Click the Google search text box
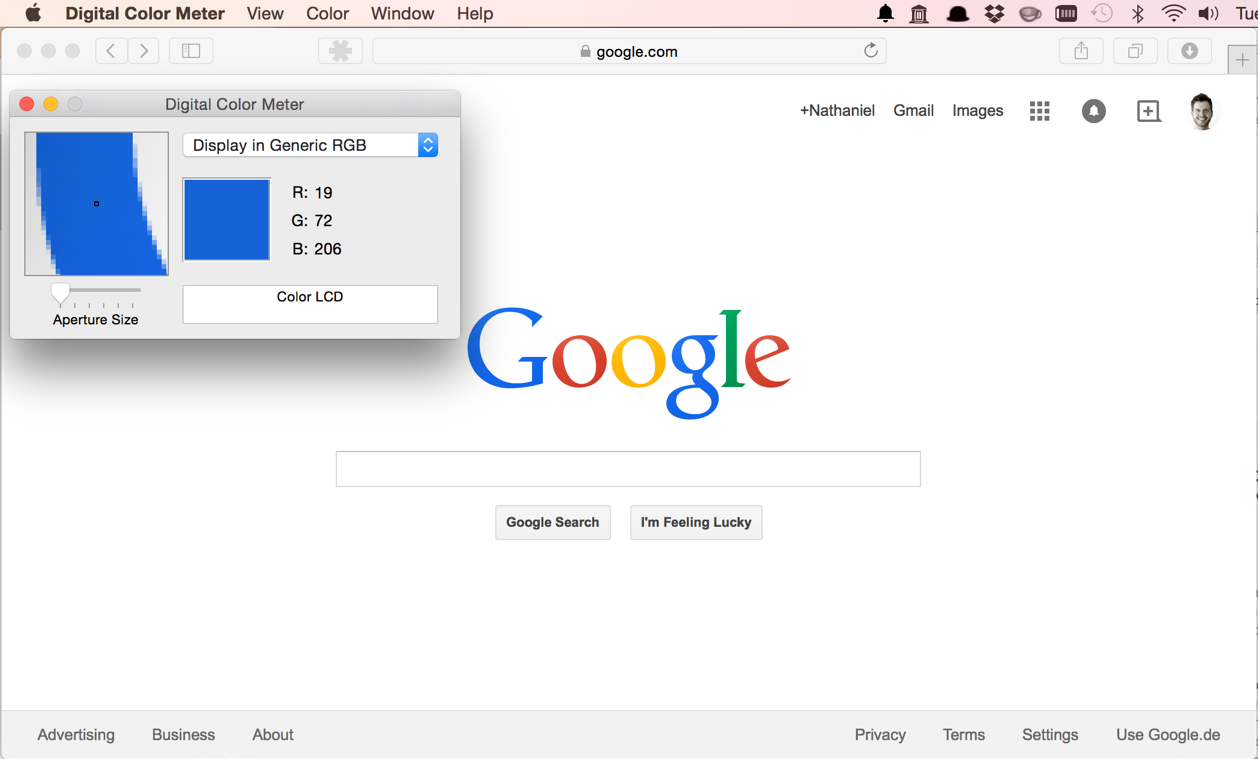1258x759 pixels. coord(628,469)
